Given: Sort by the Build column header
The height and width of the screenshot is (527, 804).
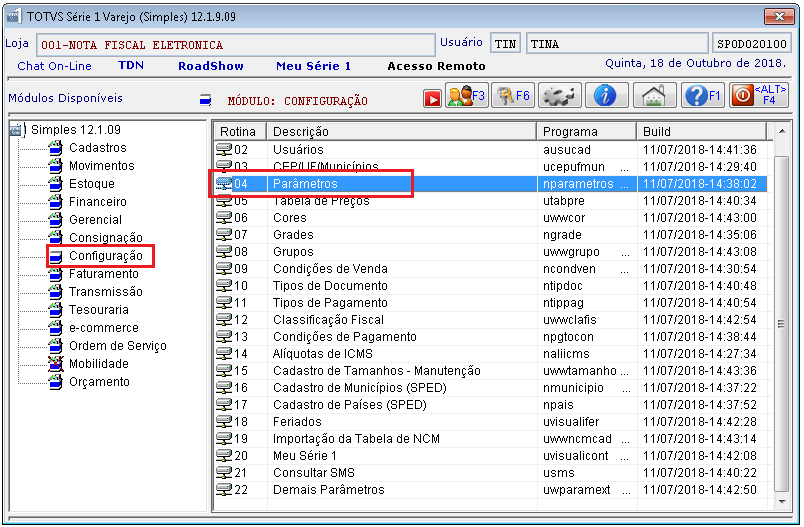Looking at the screenshot, I should pyautogui.click(x=701, y=131).
